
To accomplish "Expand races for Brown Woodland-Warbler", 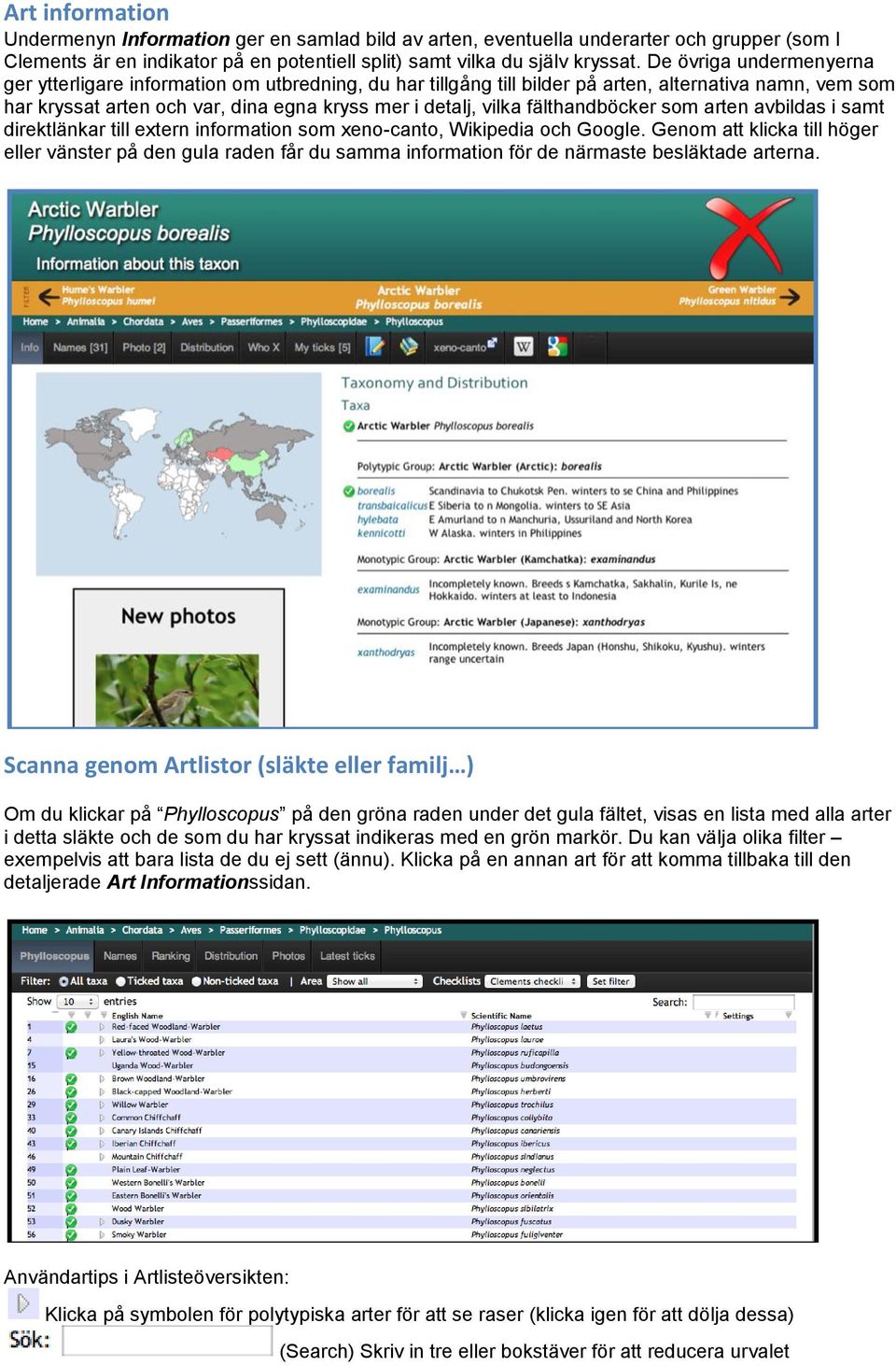I will [102, 1078].
